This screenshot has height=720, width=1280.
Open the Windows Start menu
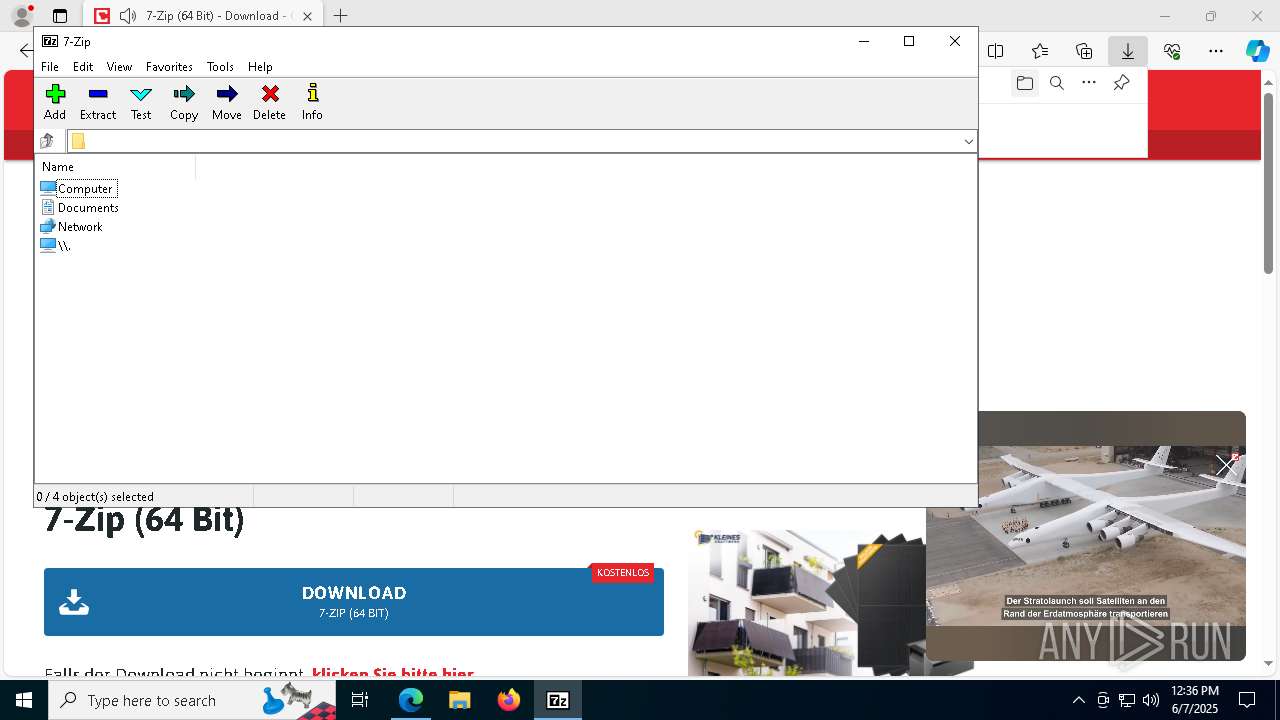(24, 700)
